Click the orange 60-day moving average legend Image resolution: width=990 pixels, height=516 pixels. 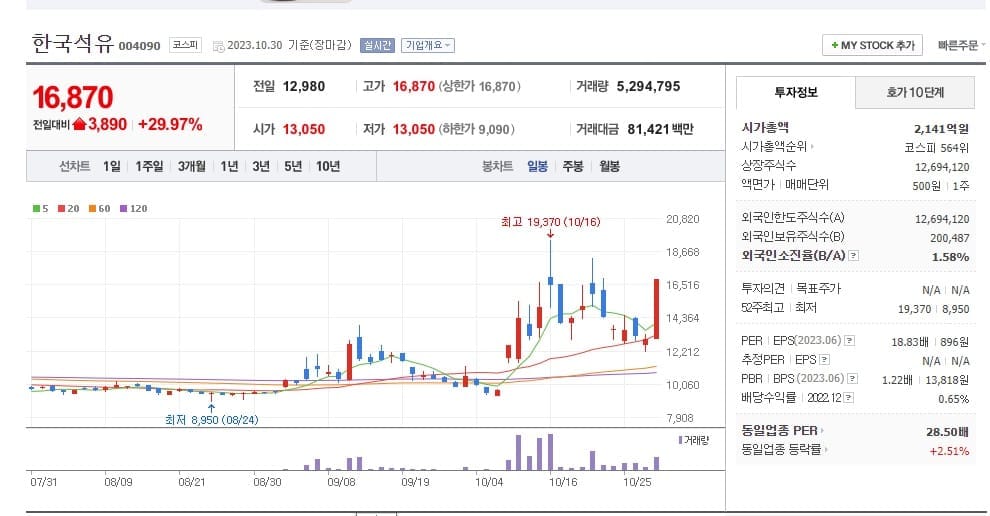point(99,208)
